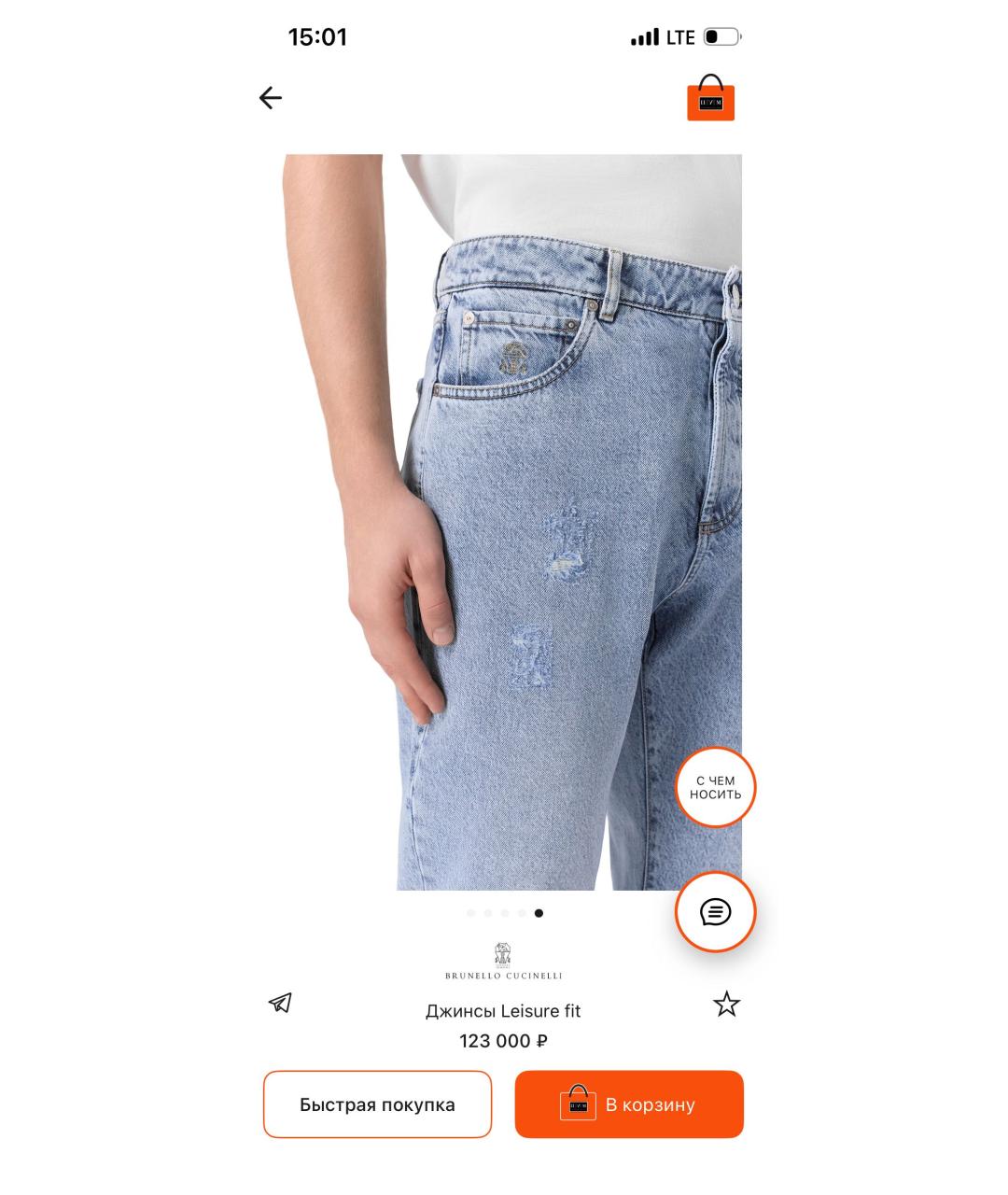Image resolution: width=1008 pixels, height=1195 pixels.
Task: Tap the 'С чем носить' round button
Action: (x=715, y=788)
